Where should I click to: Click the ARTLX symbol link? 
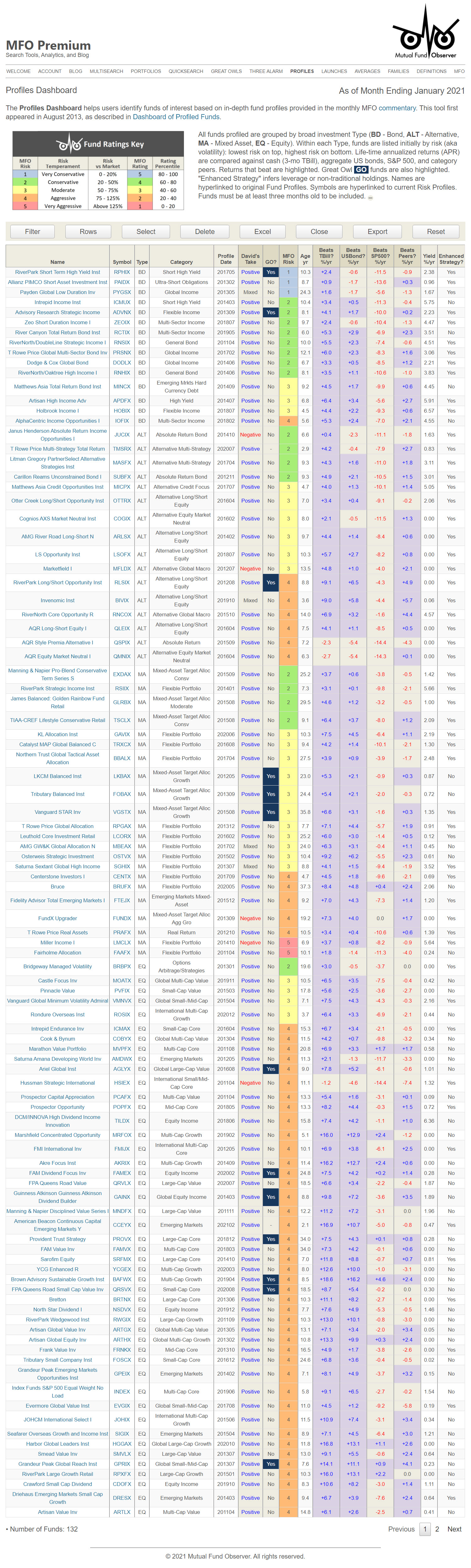pyautogui.click(x=122, y=1512)
